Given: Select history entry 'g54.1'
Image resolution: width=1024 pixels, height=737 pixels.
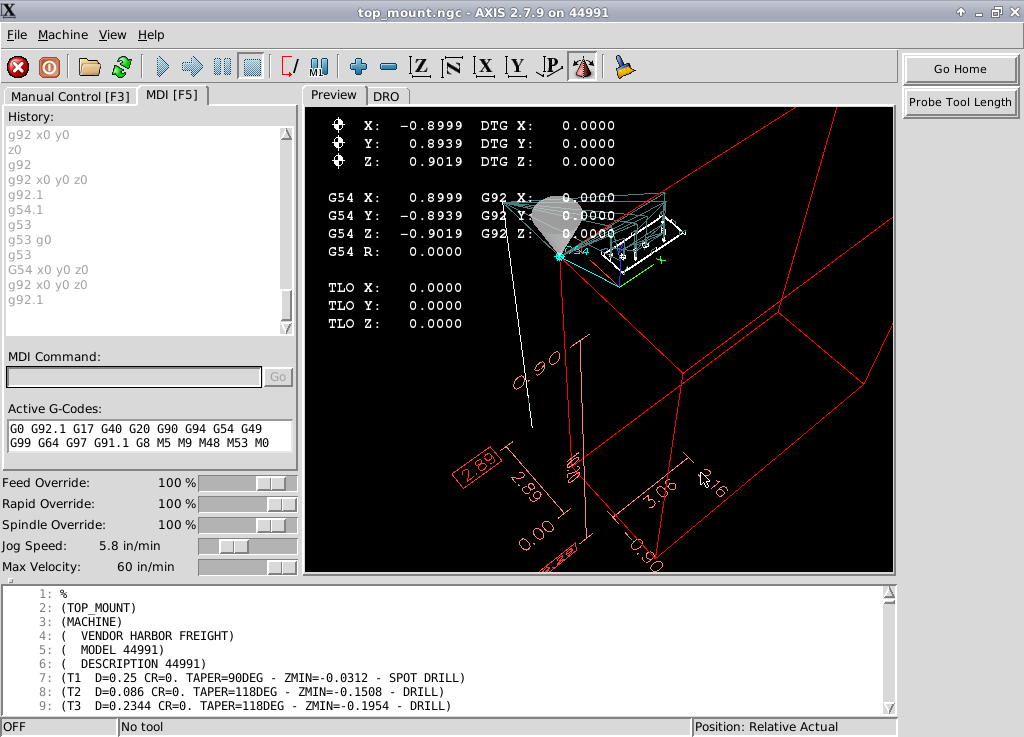Looking at the screenshot, I should pos(25,210).
